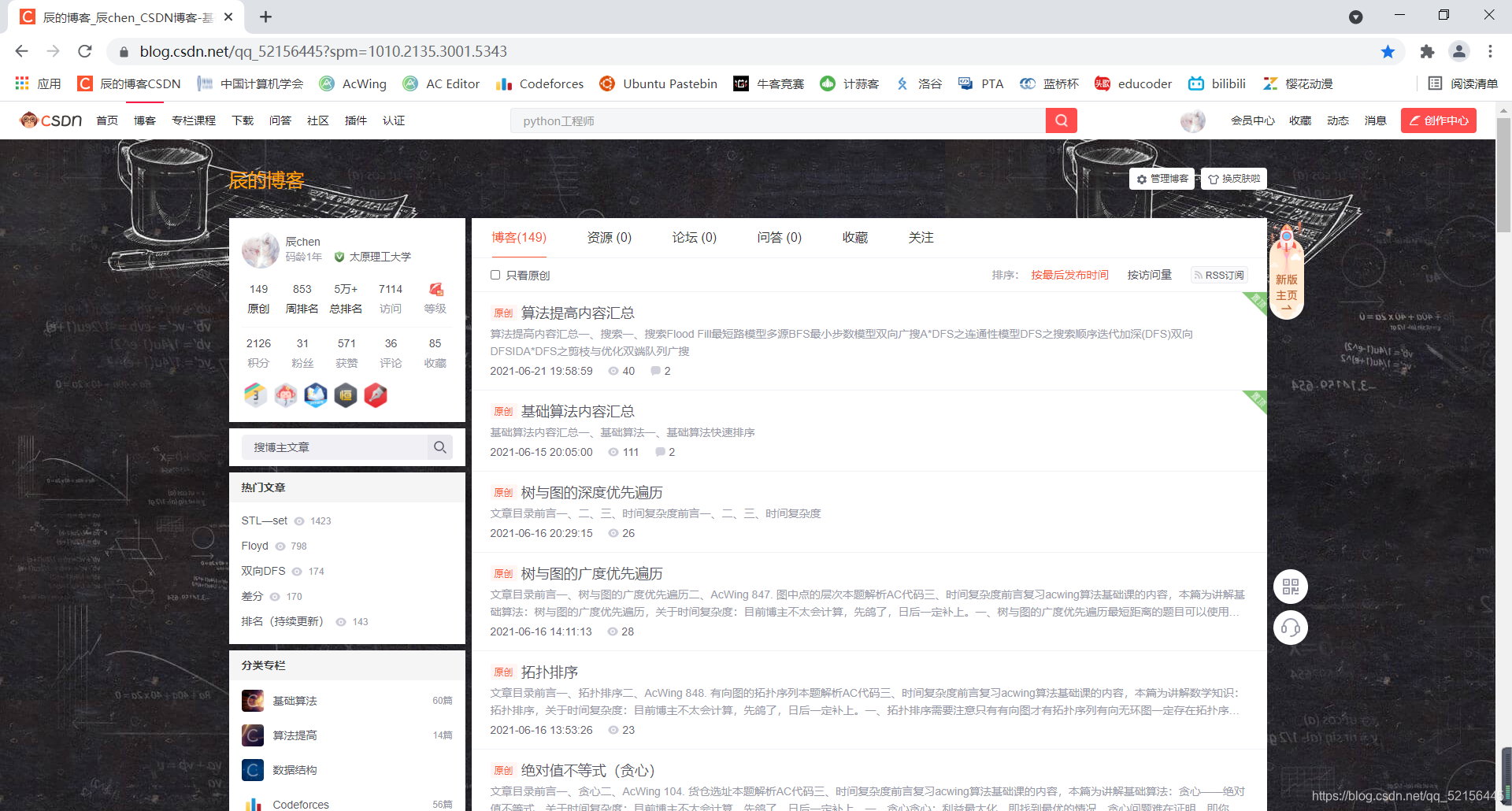Click the 换皮肤啦 button
The width and height of the screenshot is (1512, 811).
click(x=1234, y=179)
